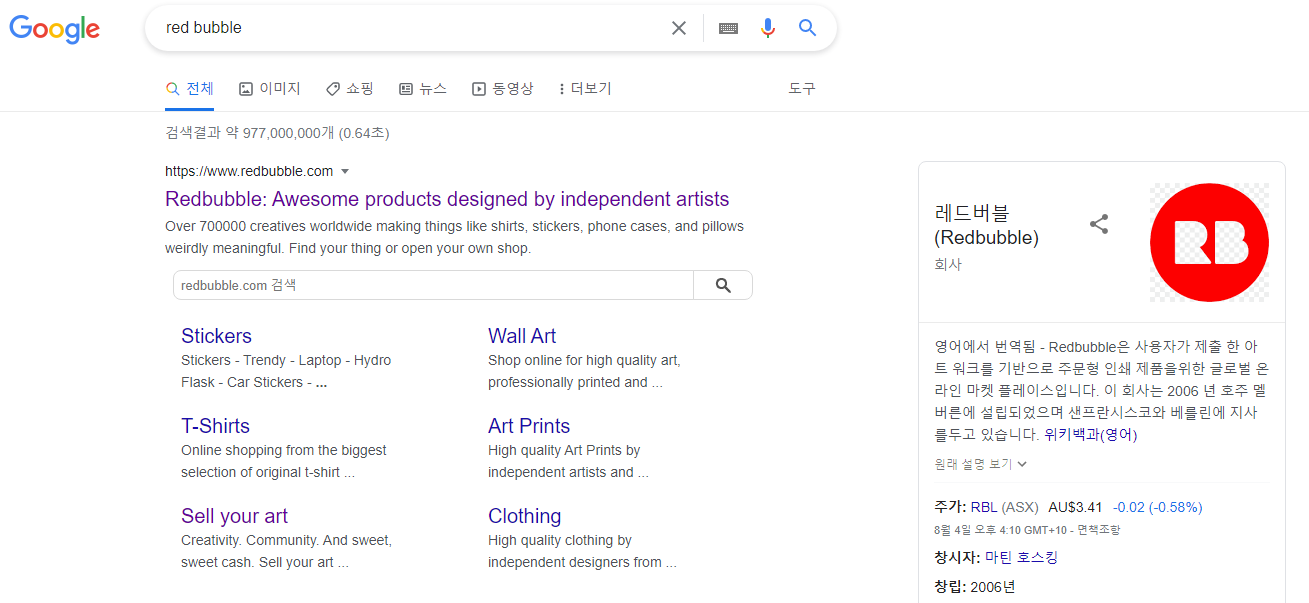
Task: Share the Redbubble knowledge panel
Action: pos(1099,224)
